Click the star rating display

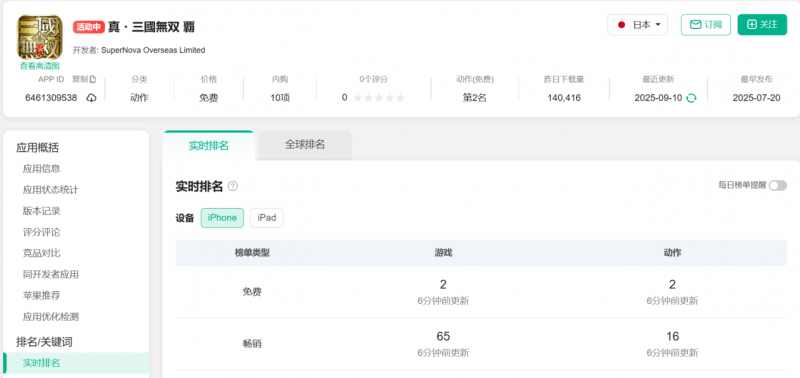[x=379, y=98]
